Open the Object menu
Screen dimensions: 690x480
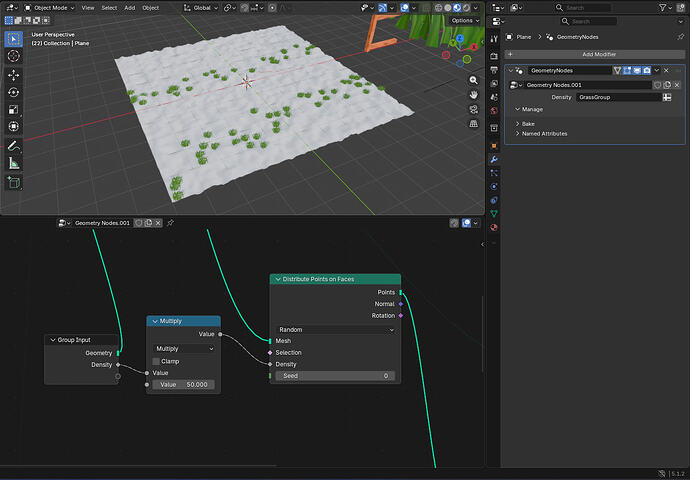(x=150, y=8)
